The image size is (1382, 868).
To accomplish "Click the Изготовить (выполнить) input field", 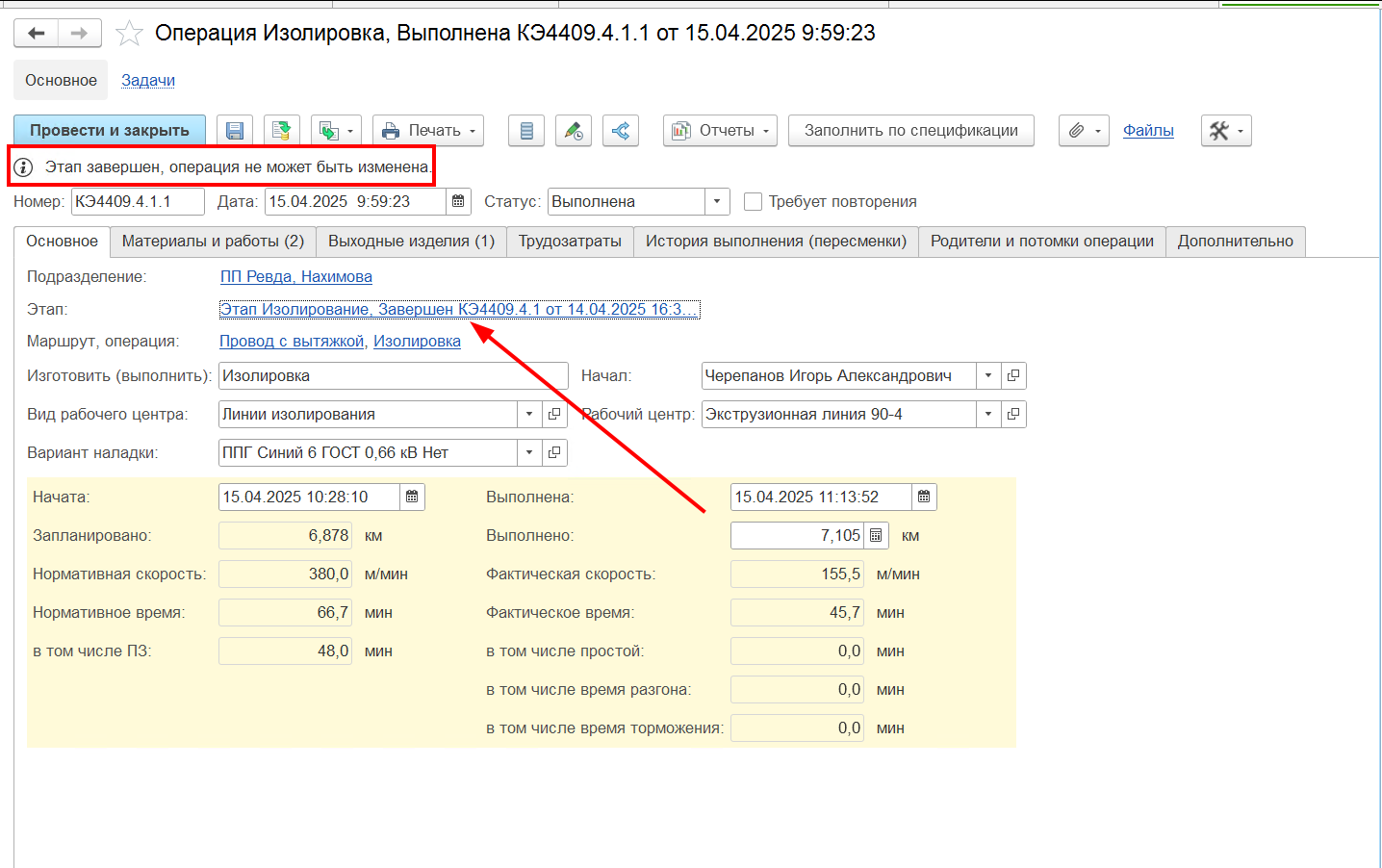I will coord(394,375).
